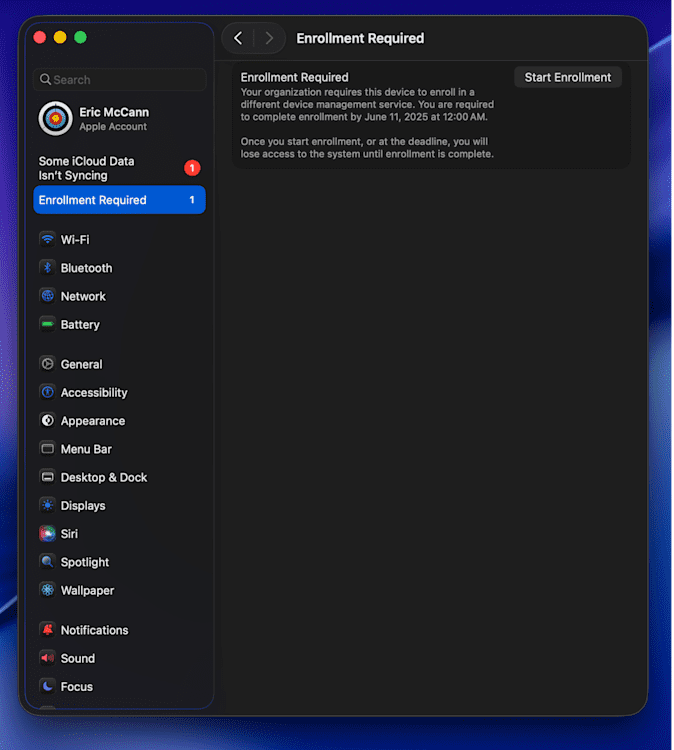This screenshot has height=750, width=674.
Task: Click the Appearance label
Action: pos(93,421)
